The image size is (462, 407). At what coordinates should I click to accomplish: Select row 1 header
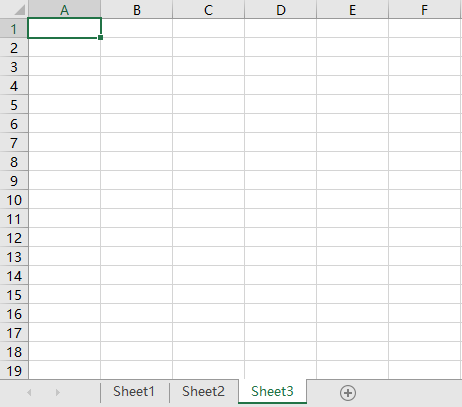point(14,29)
